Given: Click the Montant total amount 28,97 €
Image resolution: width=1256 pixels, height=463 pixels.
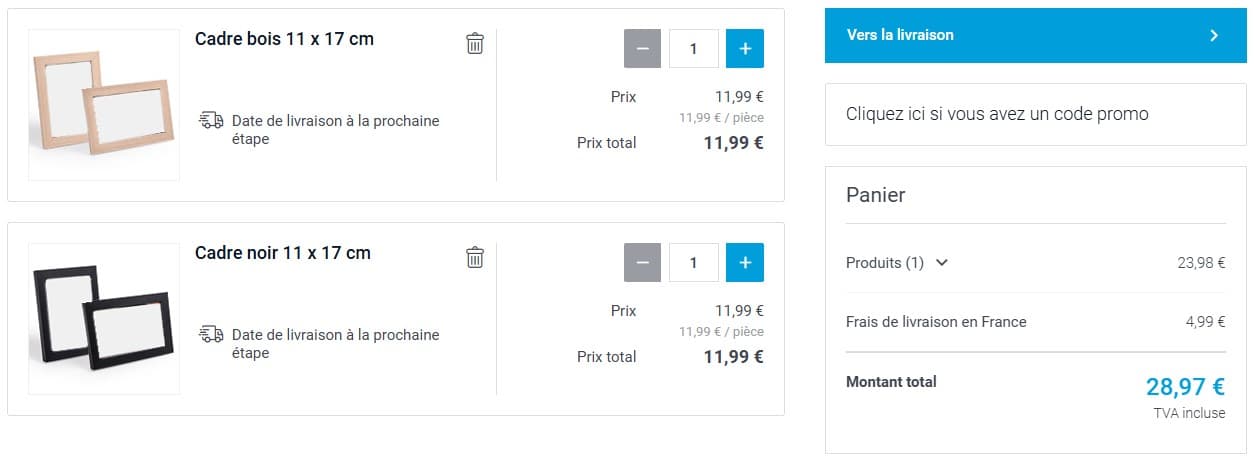Looking at the screenshot, I should click(1185, 387).
